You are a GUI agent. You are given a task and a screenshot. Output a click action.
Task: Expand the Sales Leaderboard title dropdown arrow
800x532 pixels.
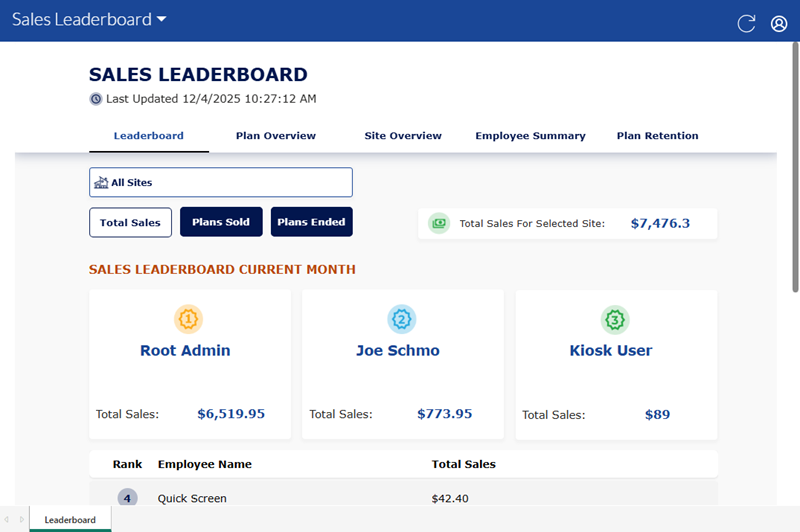pos(162,20)
